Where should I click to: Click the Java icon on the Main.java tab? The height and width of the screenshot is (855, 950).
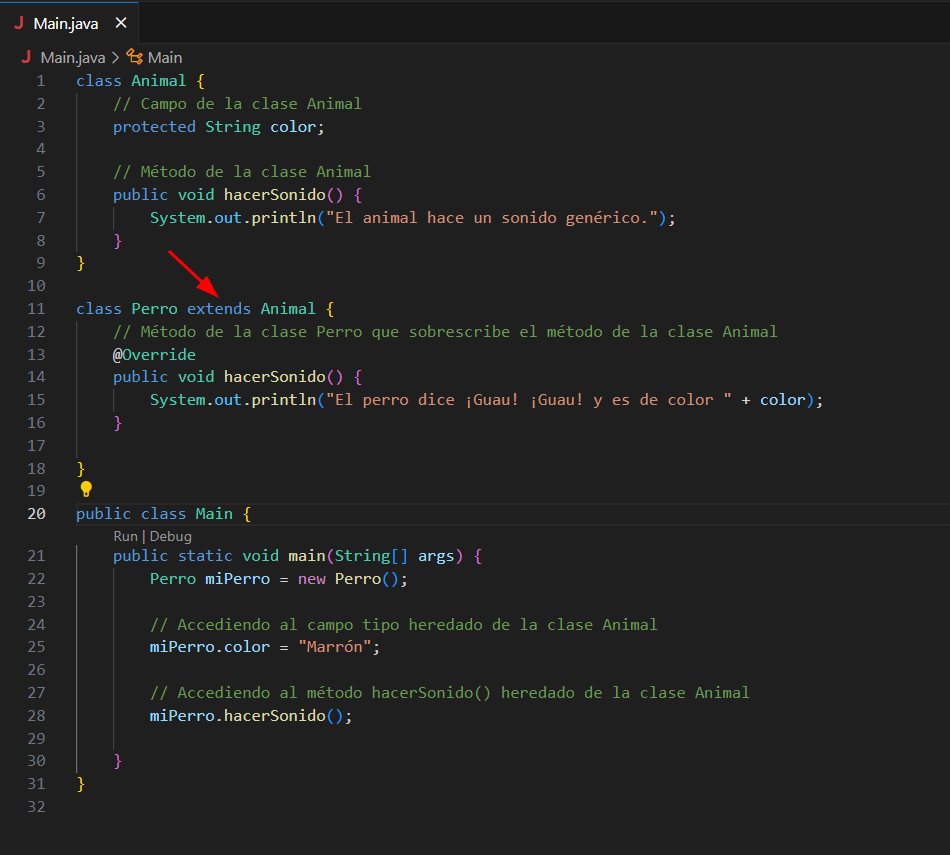(19, 23)
